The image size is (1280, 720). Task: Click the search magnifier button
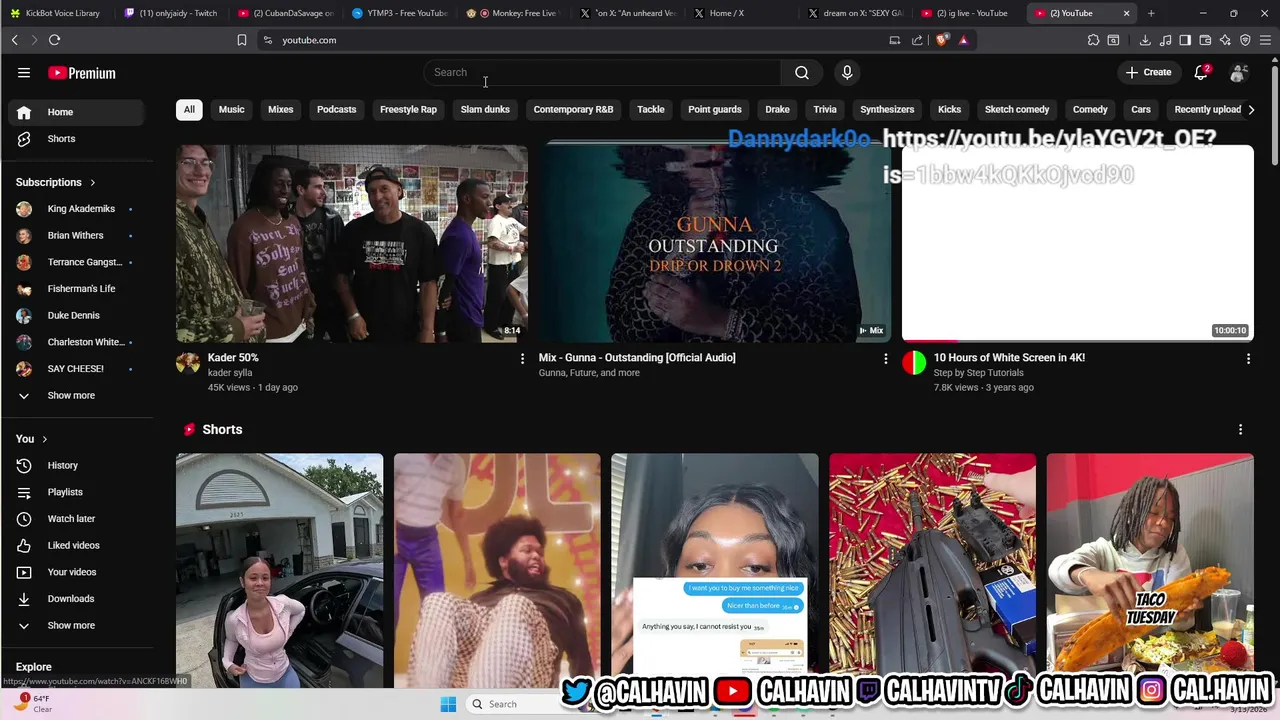802,72
